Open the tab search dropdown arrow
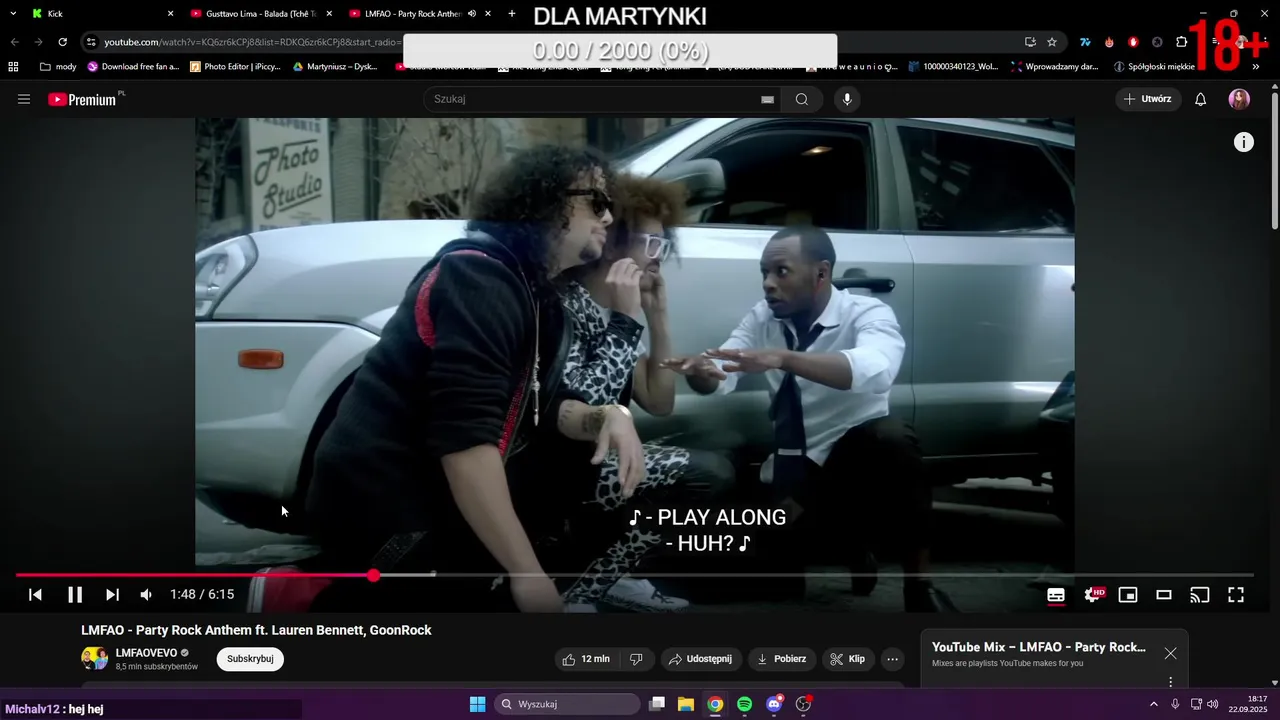The width and height of the screenshot is (1280, 720). 13,14
